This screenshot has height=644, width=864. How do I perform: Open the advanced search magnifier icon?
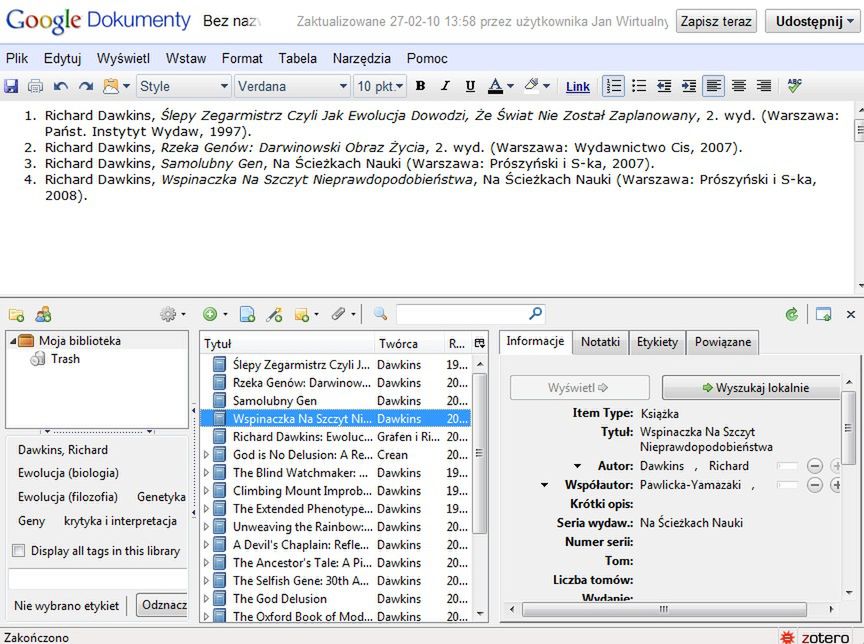[380, 314]
